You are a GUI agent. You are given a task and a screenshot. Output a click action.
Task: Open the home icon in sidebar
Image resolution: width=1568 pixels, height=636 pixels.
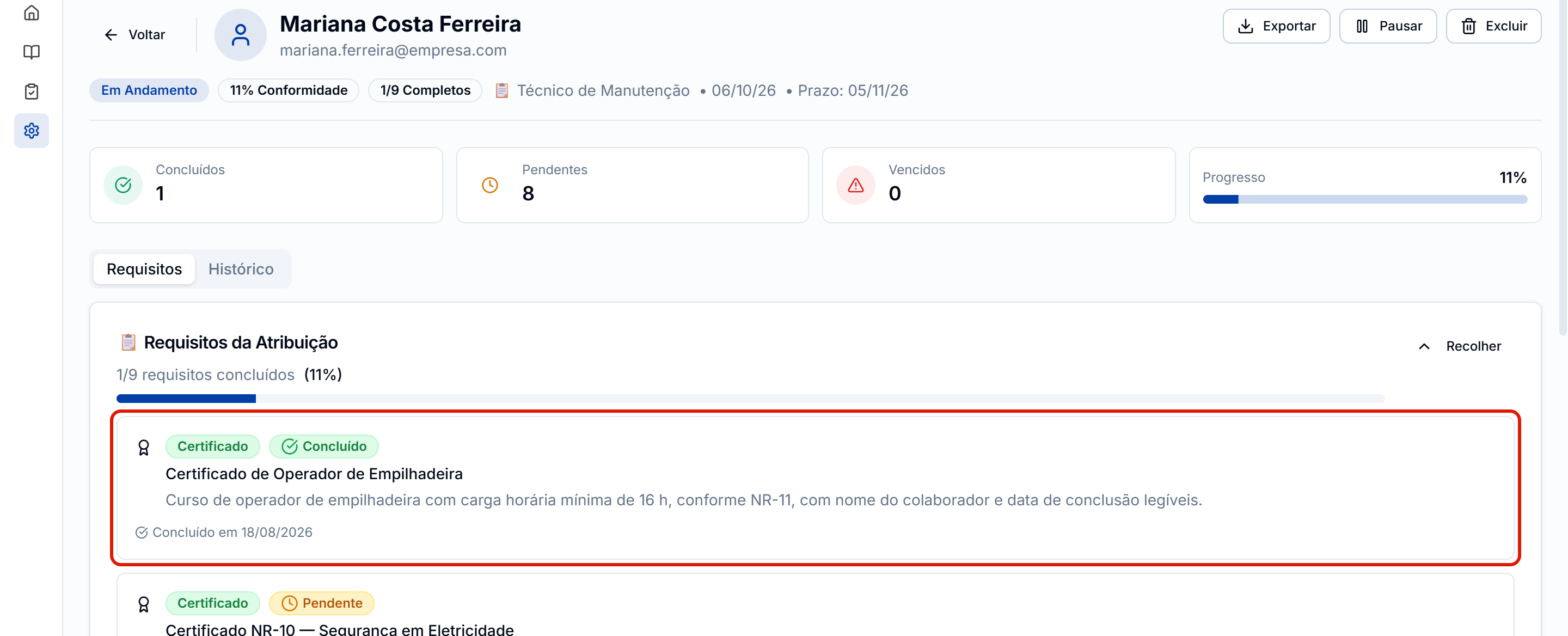(x=32, y=13)
